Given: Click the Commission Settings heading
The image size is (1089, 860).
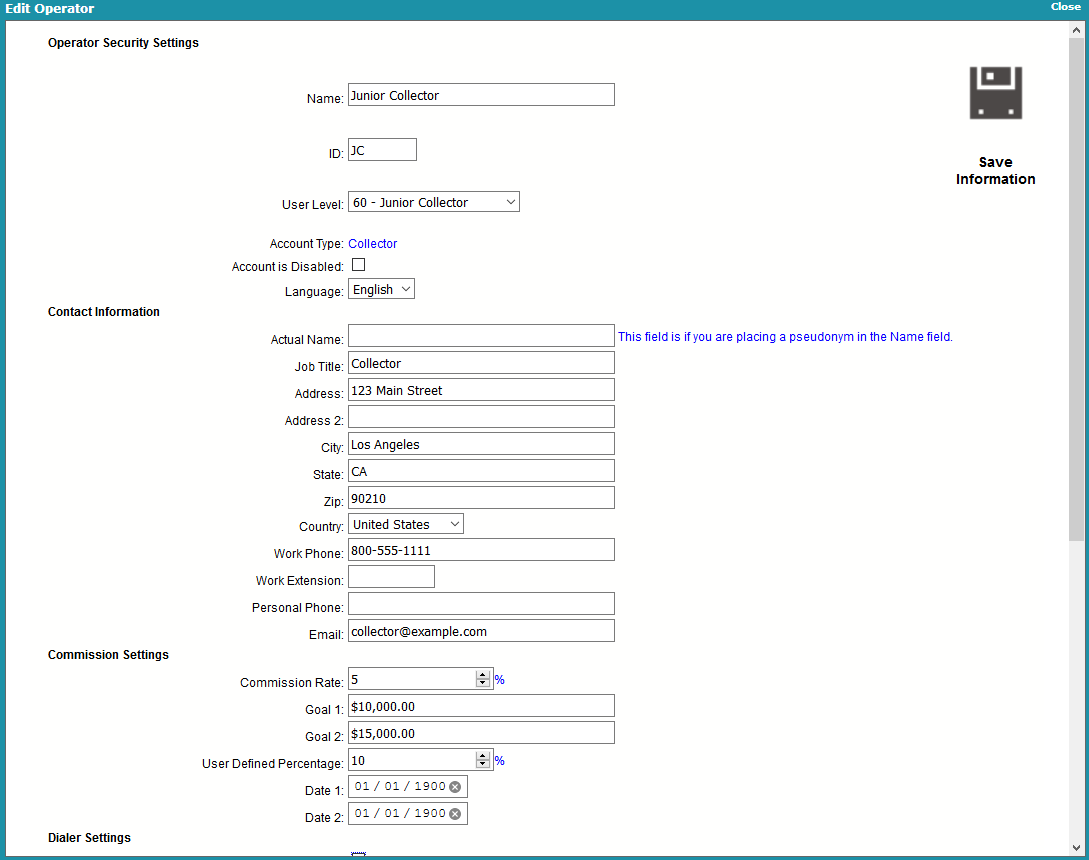Looking at the screenshot, I should (108, 655).
